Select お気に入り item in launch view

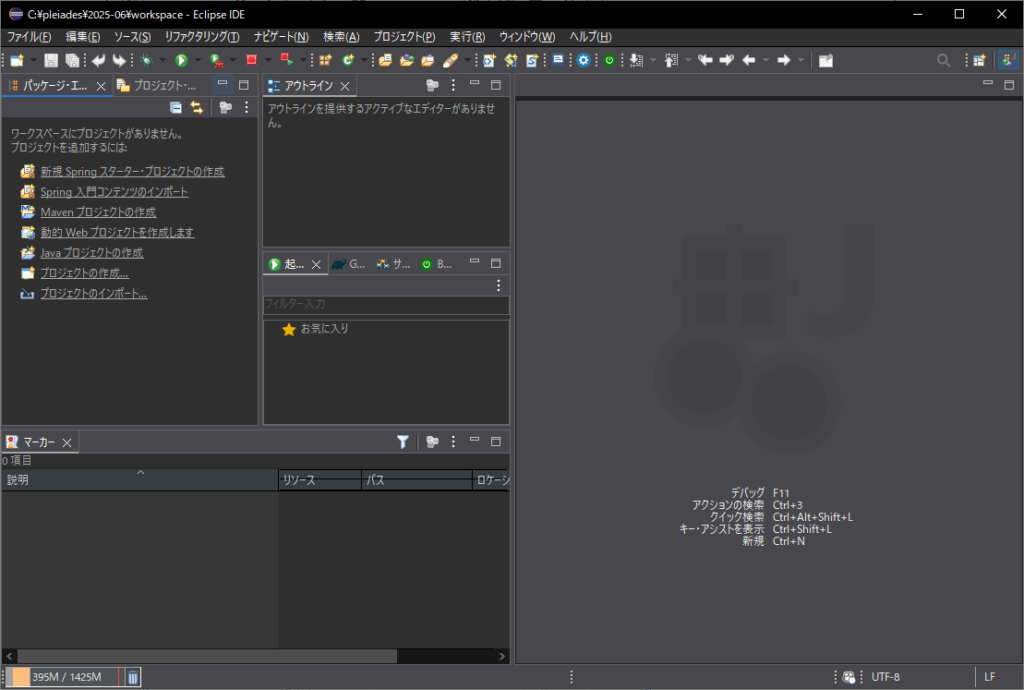point(324,329)
